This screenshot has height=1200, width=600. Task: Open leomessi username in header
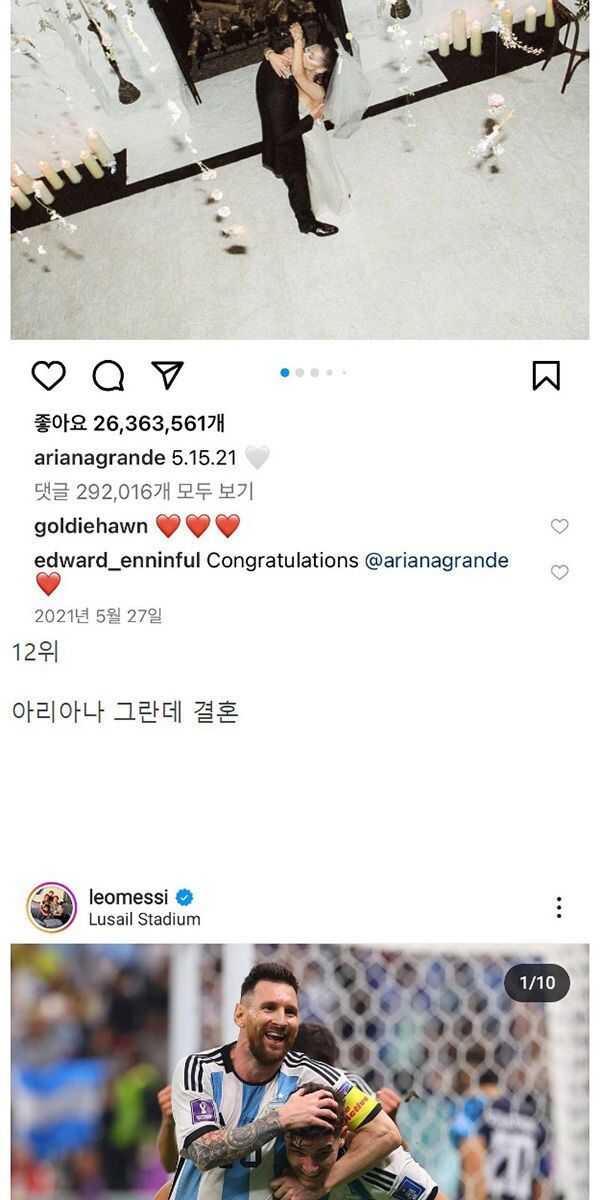tap(128, 897)
